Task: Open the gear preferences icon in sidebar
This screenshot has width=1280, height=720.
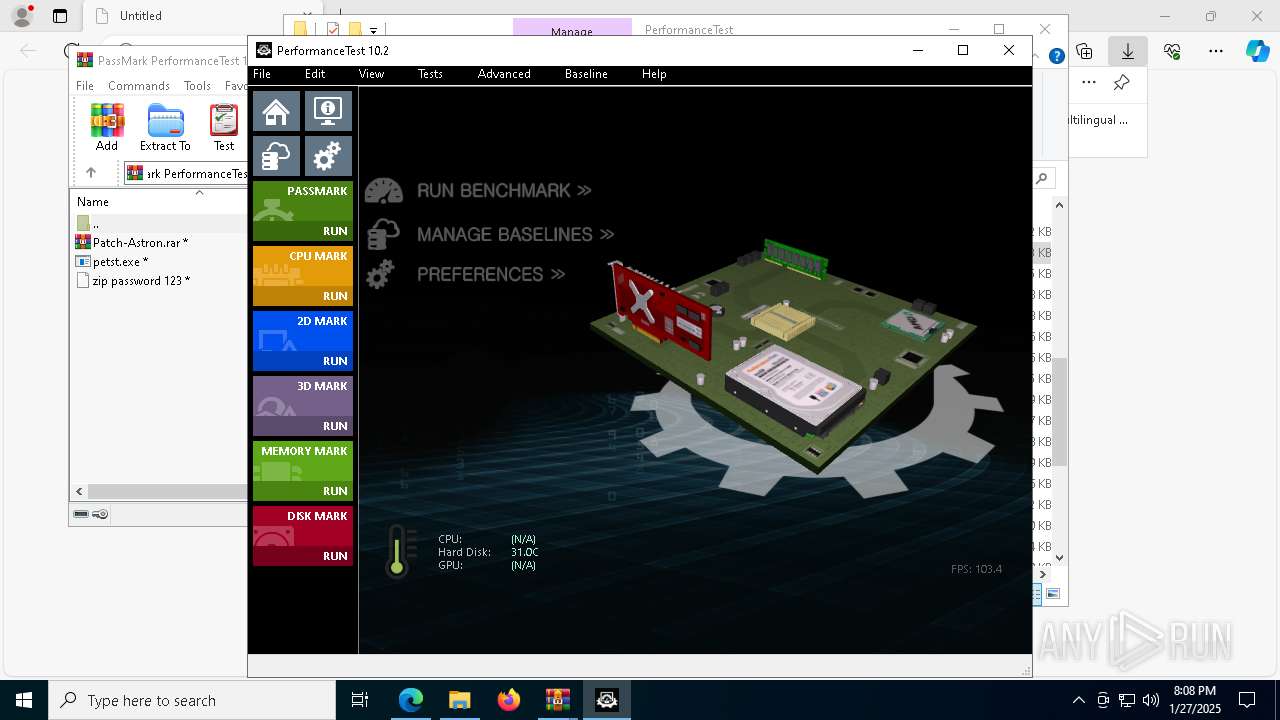Action: pos(328,156)
